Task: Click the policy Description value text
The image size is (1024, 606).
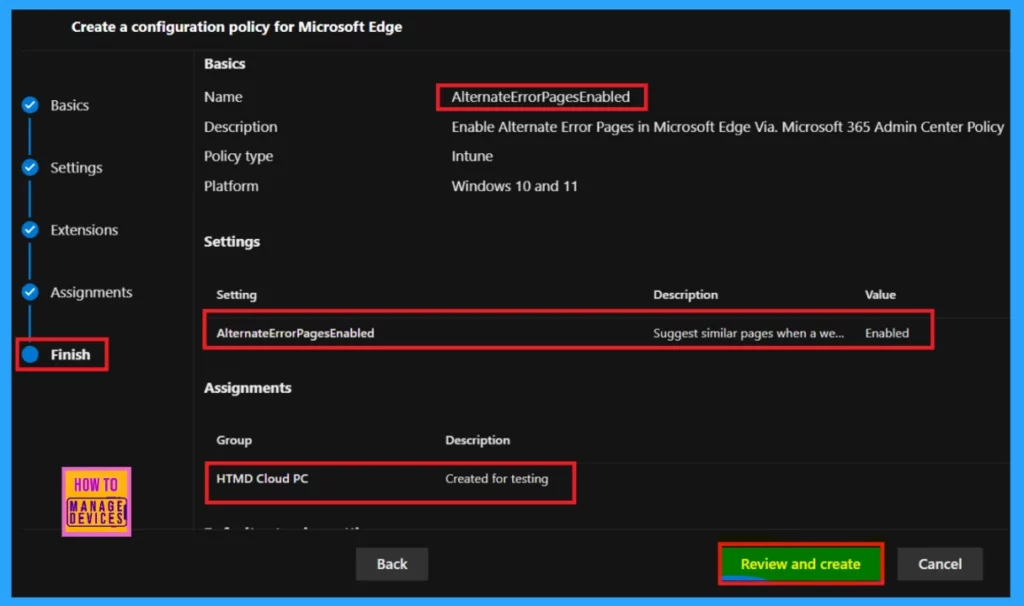Action: (728, 127)
